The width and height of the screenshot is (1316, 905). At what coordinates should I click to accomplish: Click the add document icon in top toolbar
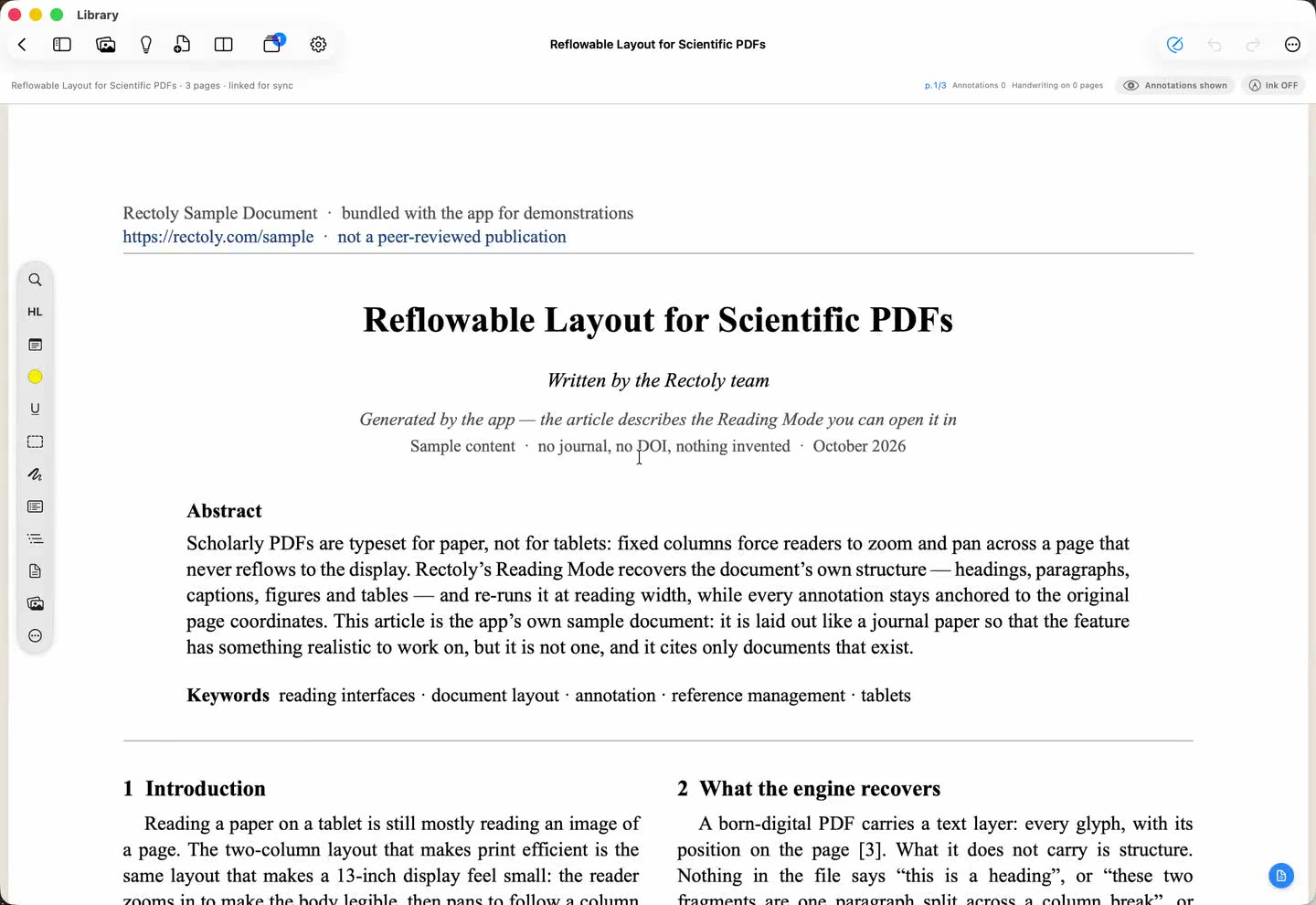[x=182, y=44]
